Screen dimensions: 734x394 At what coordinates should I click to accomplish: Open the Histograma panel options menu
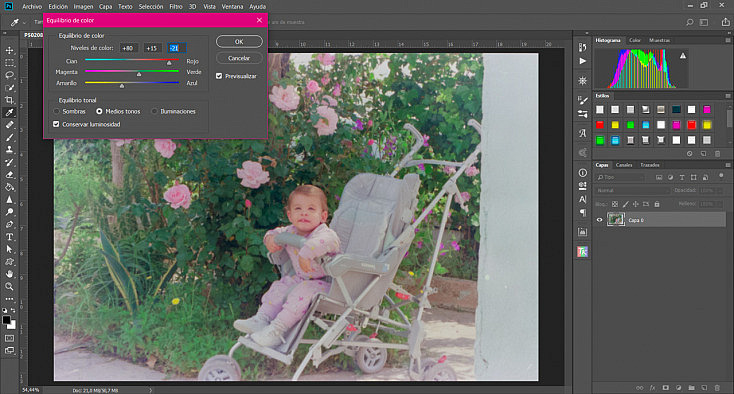point(727,40)
